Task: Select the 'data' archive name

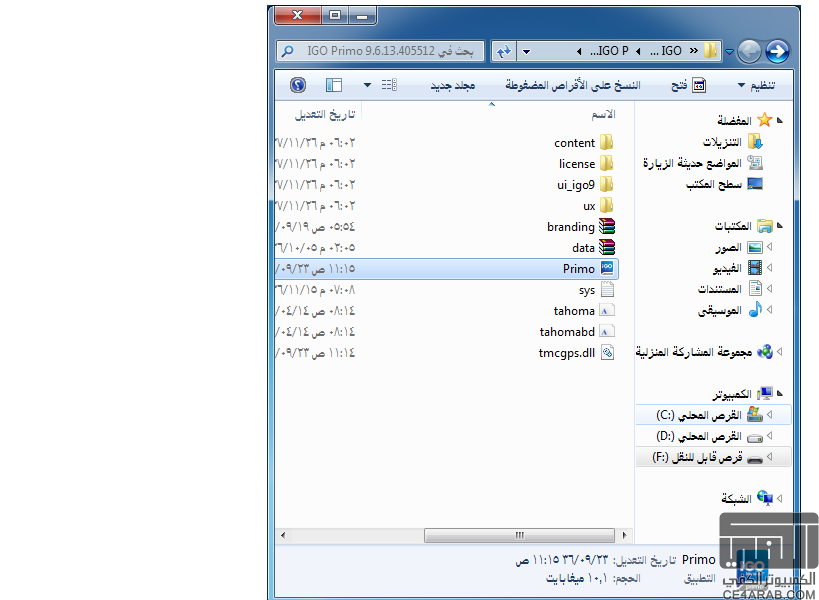Action: point(583,248)
